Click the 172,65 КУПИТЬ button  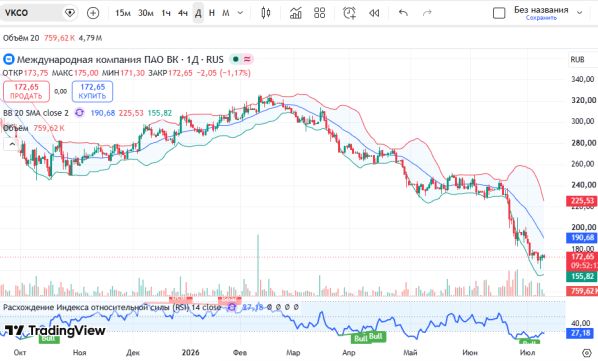(92, 91)
